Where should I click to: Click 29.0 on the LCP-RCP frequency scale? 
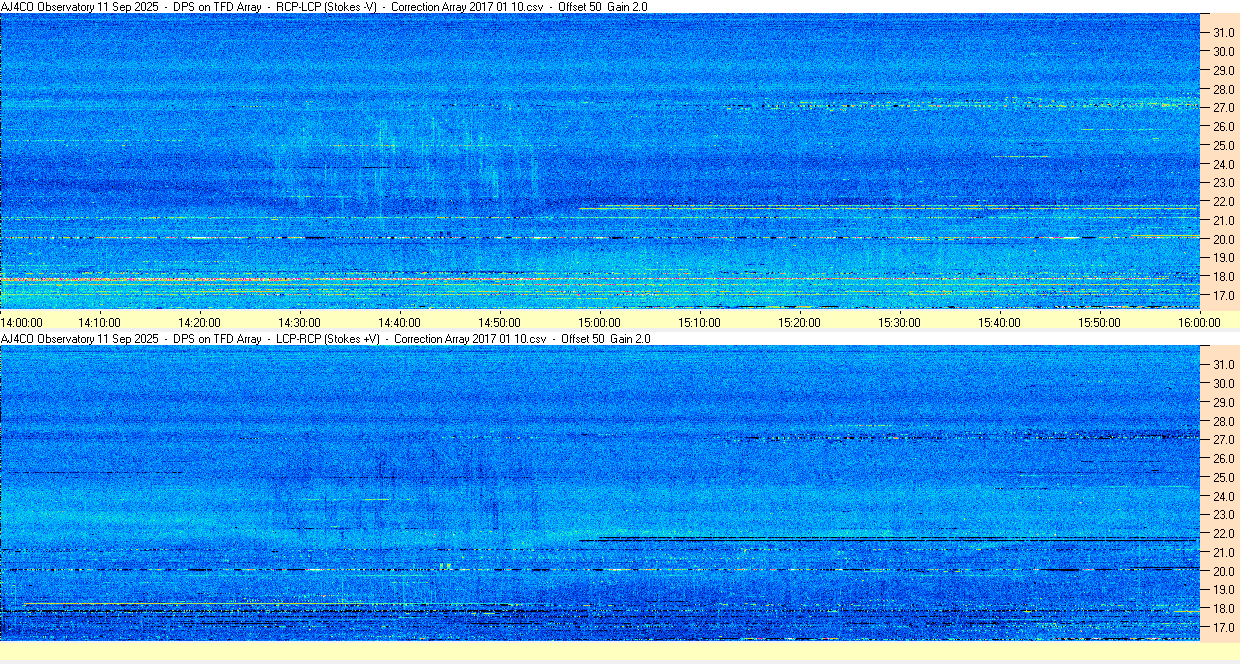1224,402
